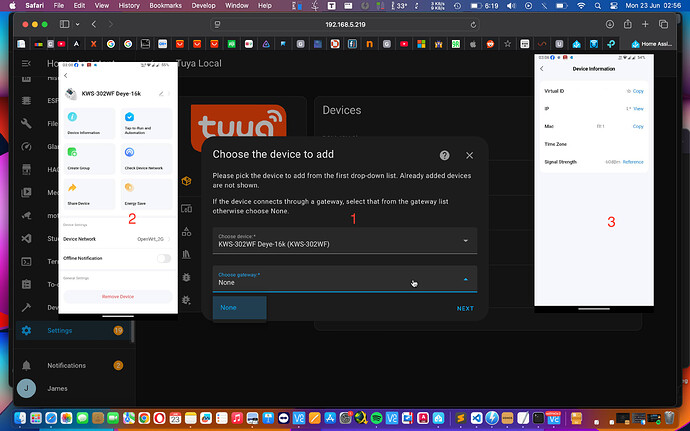Open Settings in Home Assistant sidebar
This screenshot has height=431, width=690.
click(x=60, y=330)
